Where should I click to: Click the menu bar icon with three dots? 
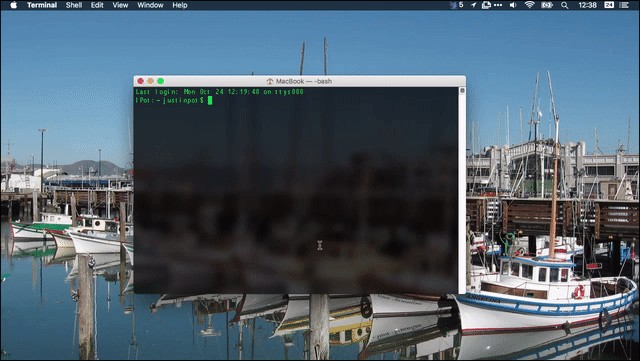491,5
